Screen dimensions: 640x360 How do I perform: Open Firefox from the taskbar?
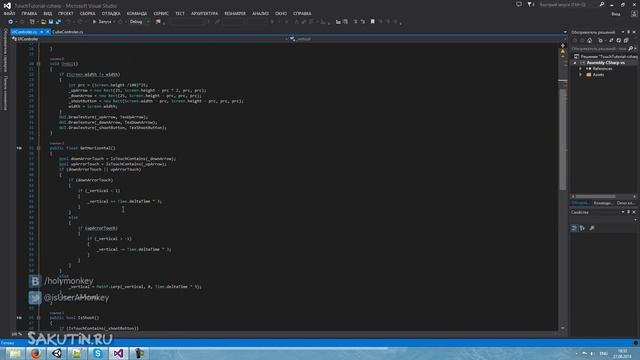(36, 353)
